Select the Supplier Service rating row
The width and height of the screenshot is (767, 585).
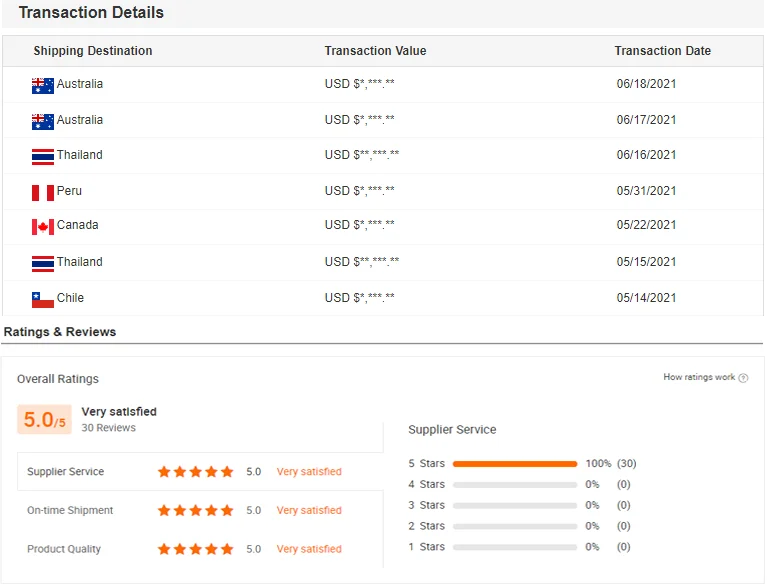pyautogui.click(x=200, y=472)
